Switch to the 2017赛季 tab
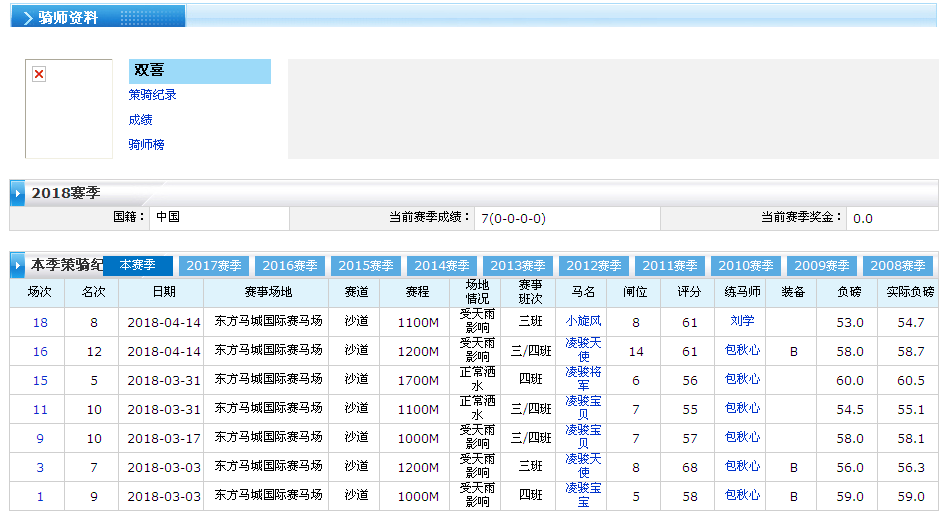This screenshot has height=523, width=948. tap(214, 266)
